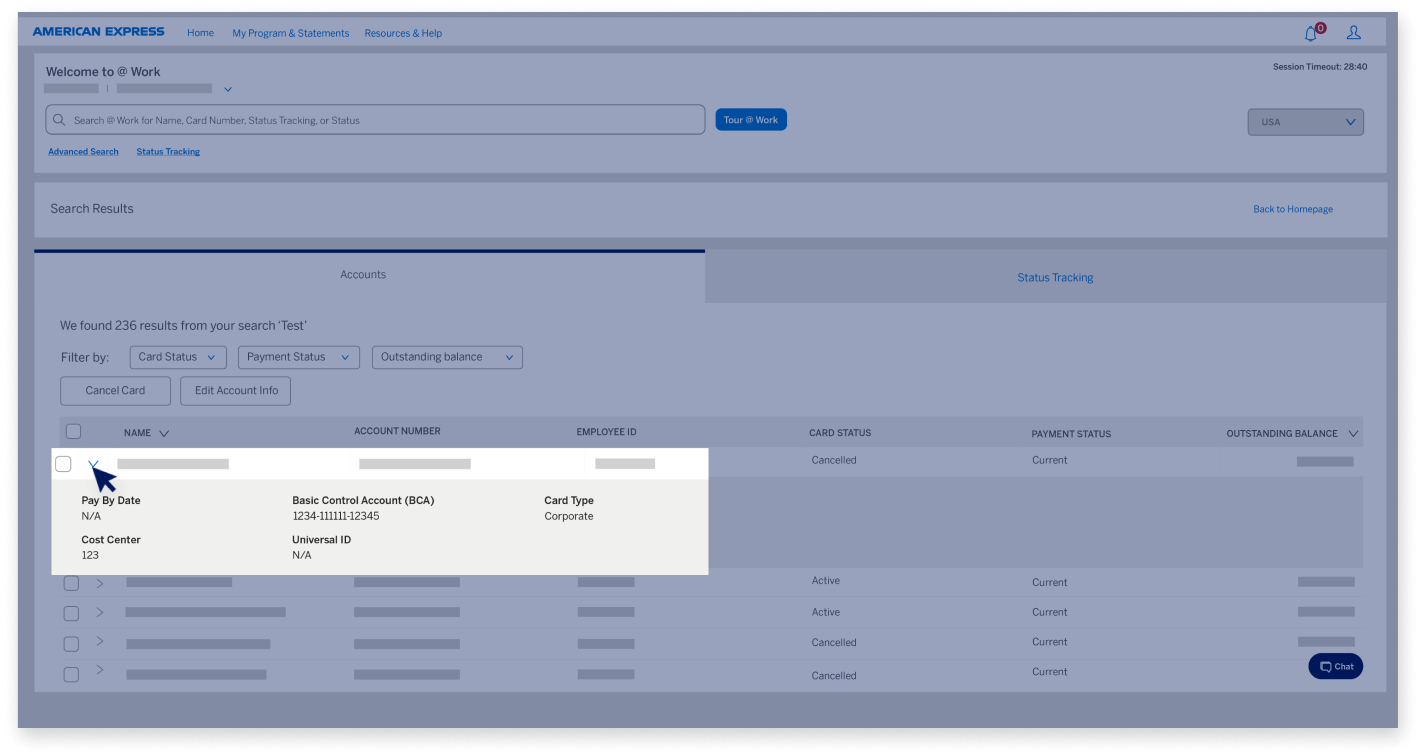Switch to the Status Tracking tab
Screen dimensions: 1421x756
coord(1055,277)
